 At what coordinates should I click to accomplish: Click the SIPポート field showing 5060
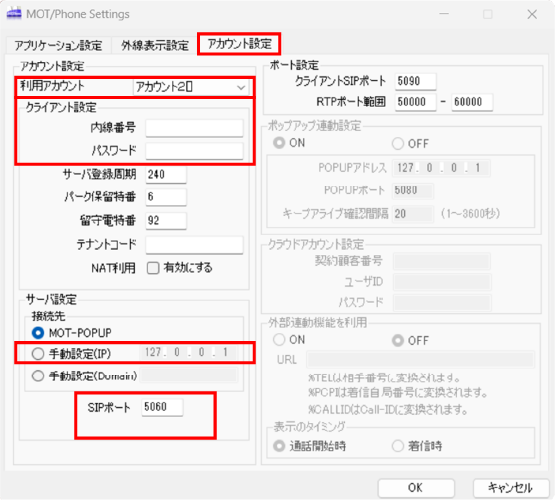tap(162, 407)
